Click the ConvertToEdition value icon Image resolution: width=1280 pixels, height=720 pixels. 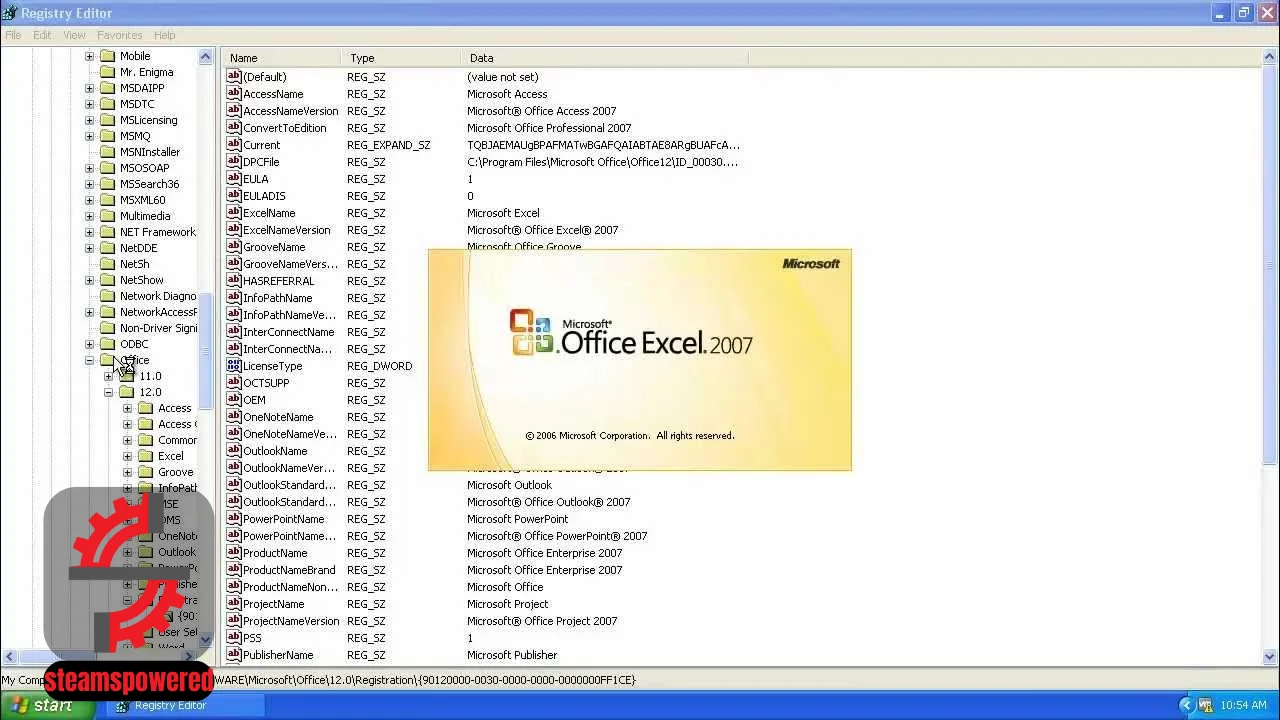(x=234, y=127)
